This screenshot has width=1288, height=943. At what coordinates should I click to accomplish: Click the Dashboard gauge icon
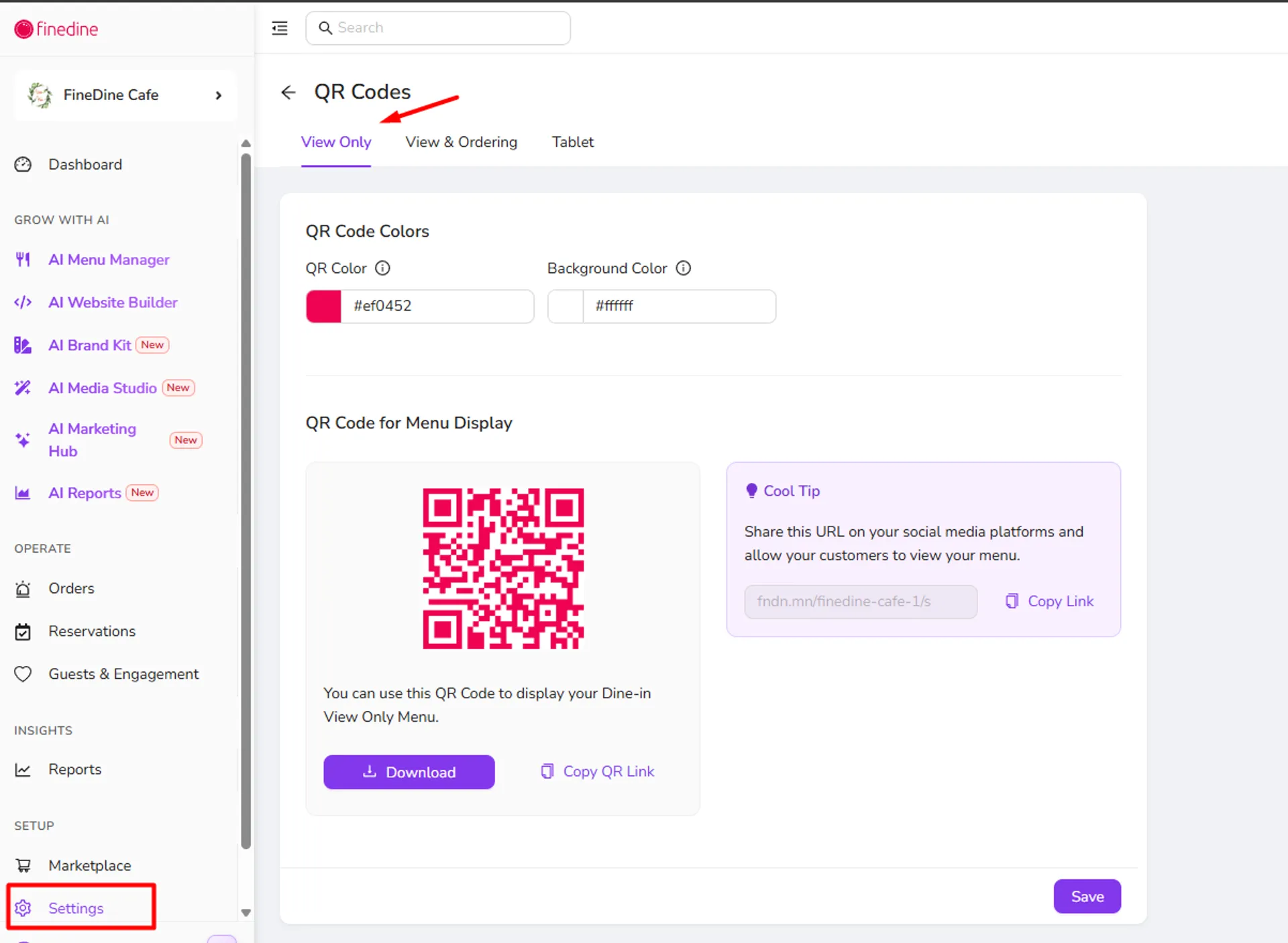coord(23,164)
